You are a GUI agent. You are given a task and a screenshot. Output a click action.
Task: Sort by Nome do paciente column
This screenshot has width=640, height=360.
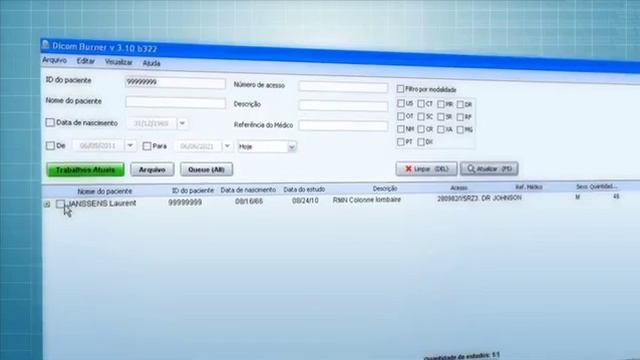pyautogui.click(x=105, y=191)
